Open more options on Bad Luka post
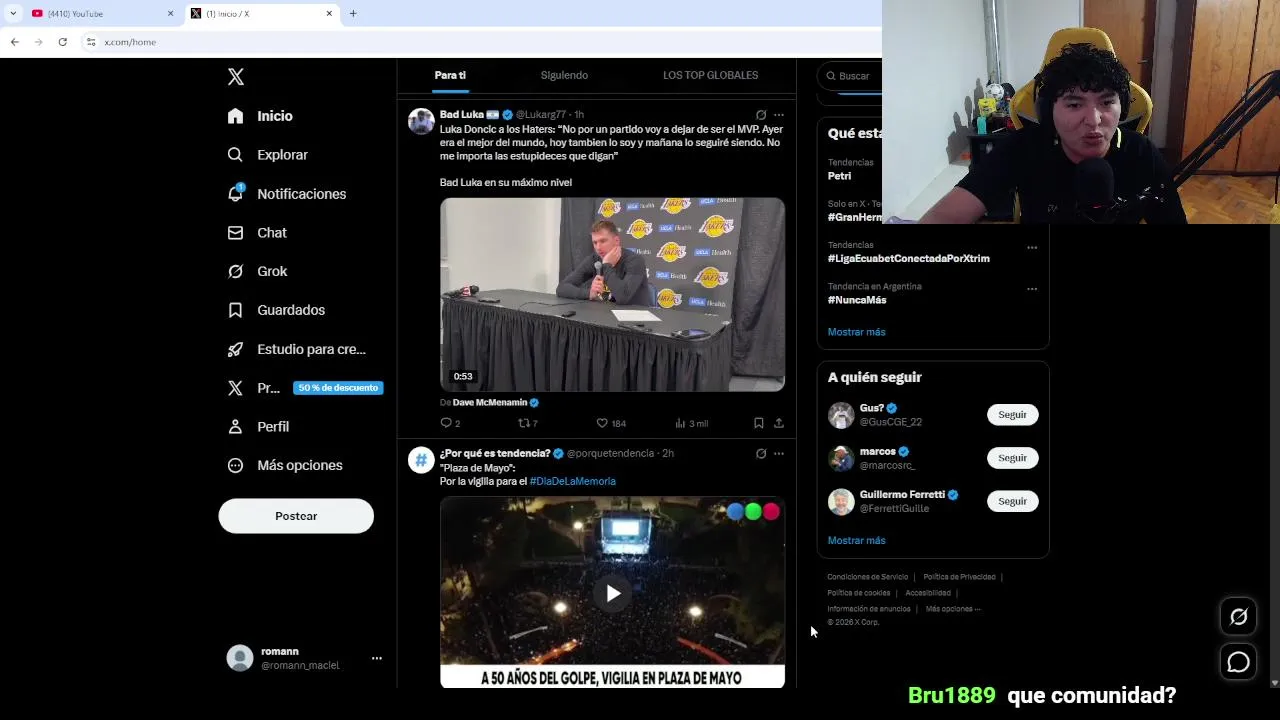Image resolution: width=1280 pixels, height=720 pixels. click(x=779, y=115)
